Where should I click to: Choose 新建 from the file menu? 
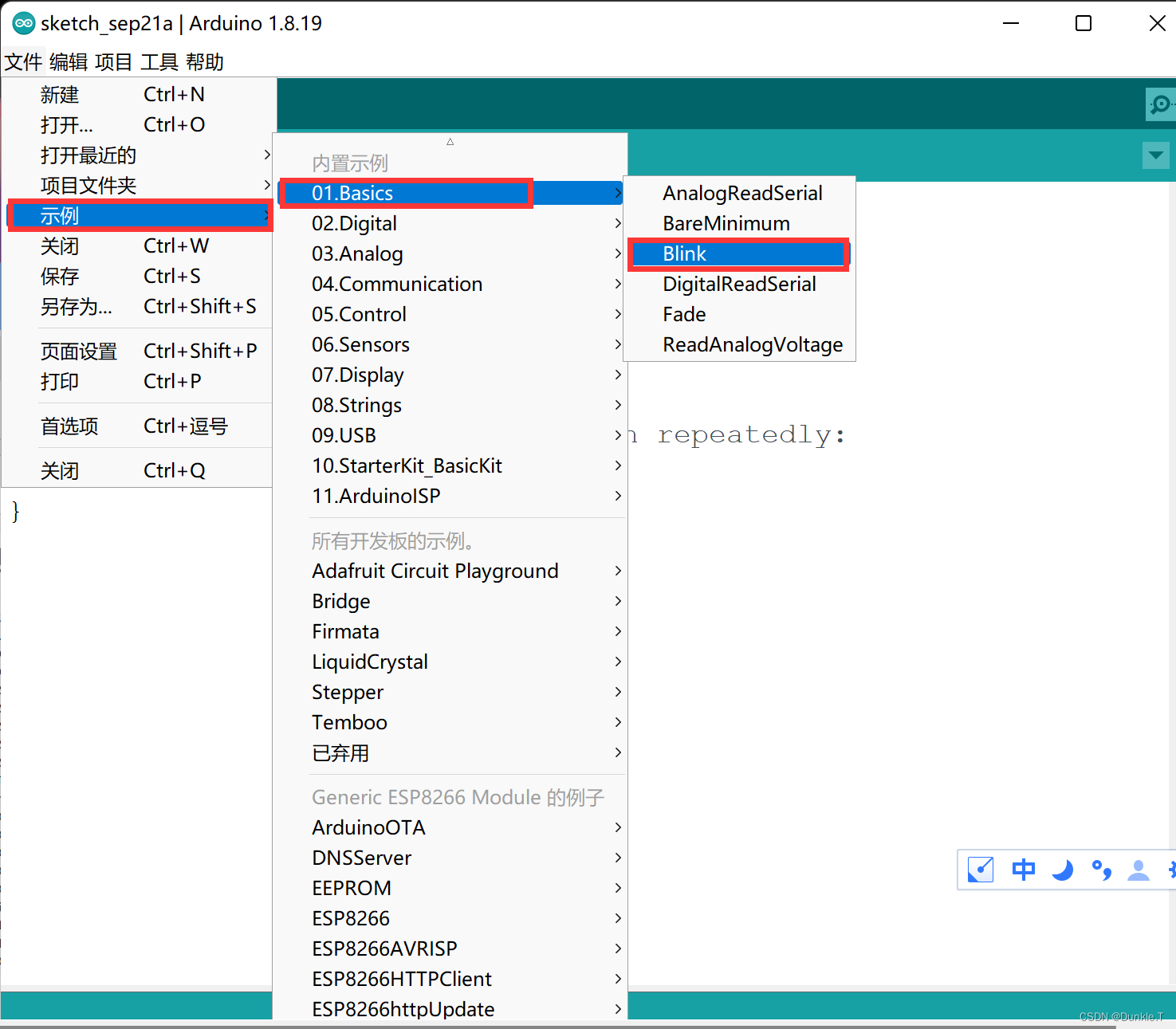coord(139,94)
